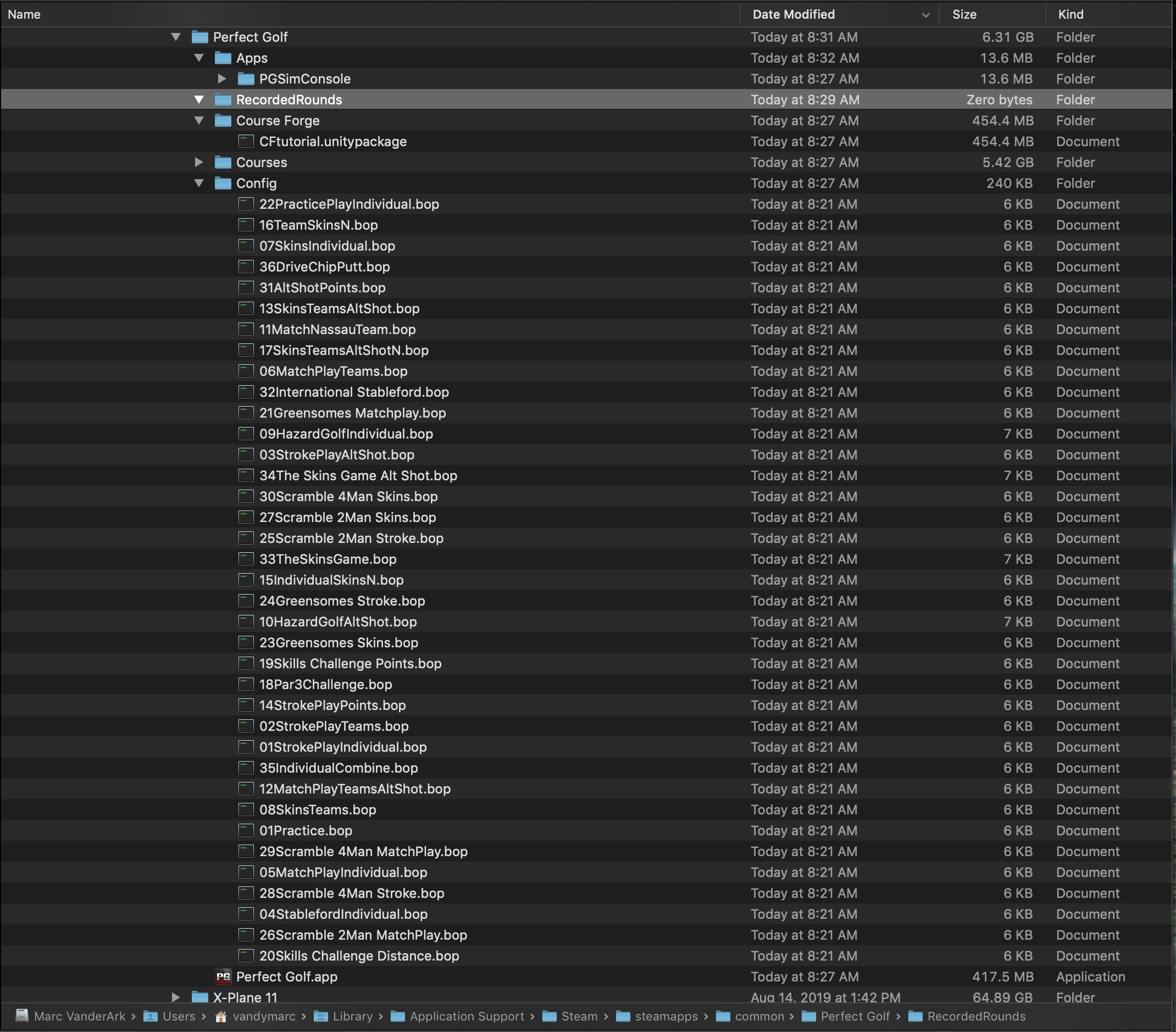Click the PGSimConsole folder icon

(x=246, y=79)
